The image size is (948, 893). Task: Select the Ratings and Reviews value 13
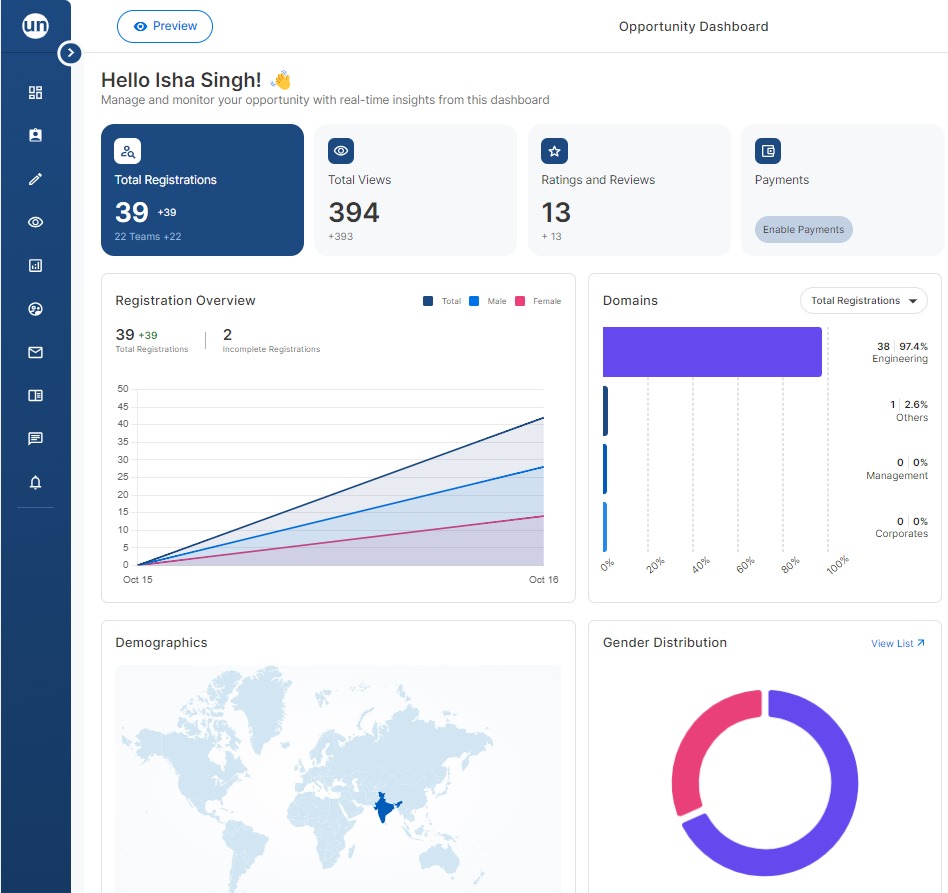click(x=556, y=212)
